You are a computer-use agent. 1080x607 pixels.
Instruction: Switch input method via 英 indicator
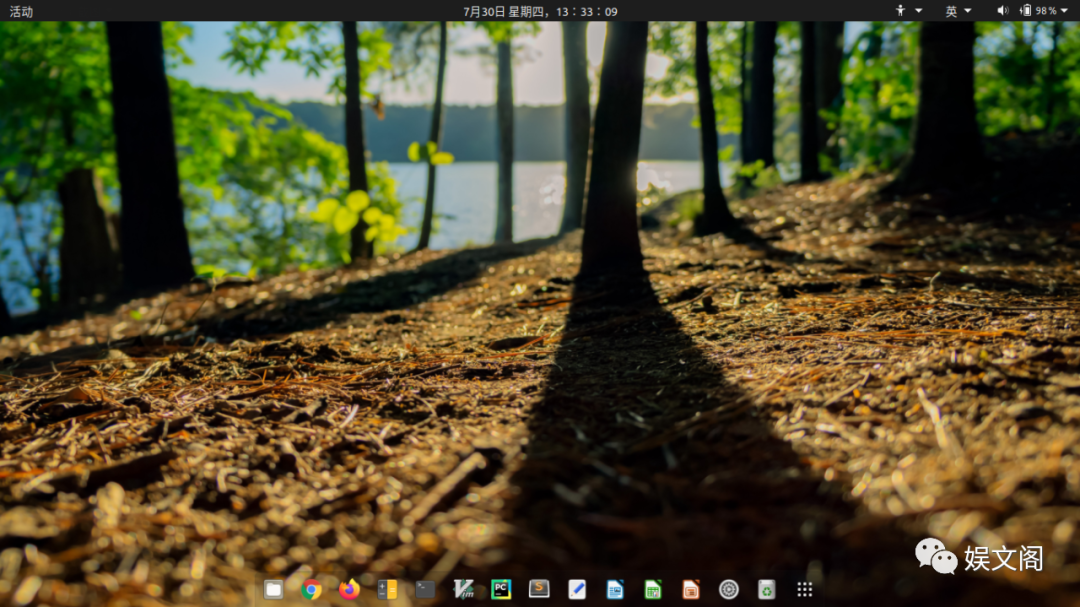951,11
